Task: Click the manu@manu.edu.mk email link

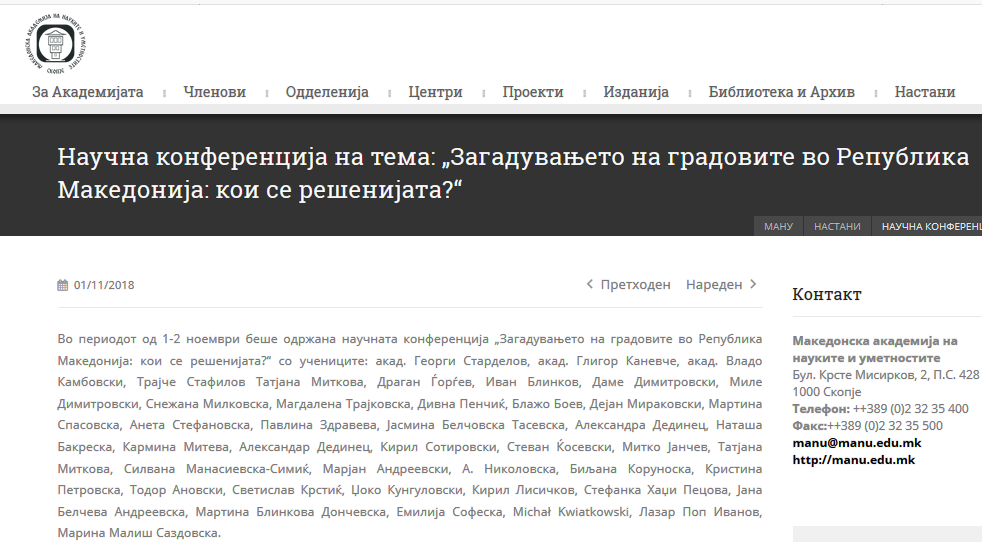Action: 856,442
